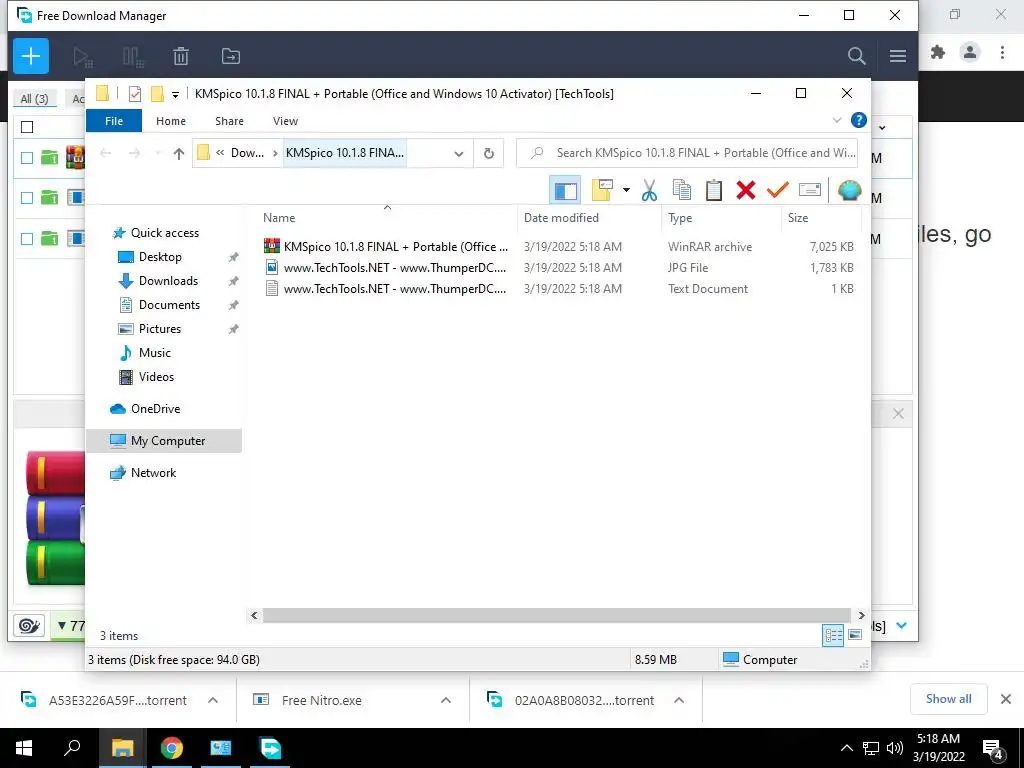Click the Explorer search box
The image size is (1024, 768).
click(686, 153)
